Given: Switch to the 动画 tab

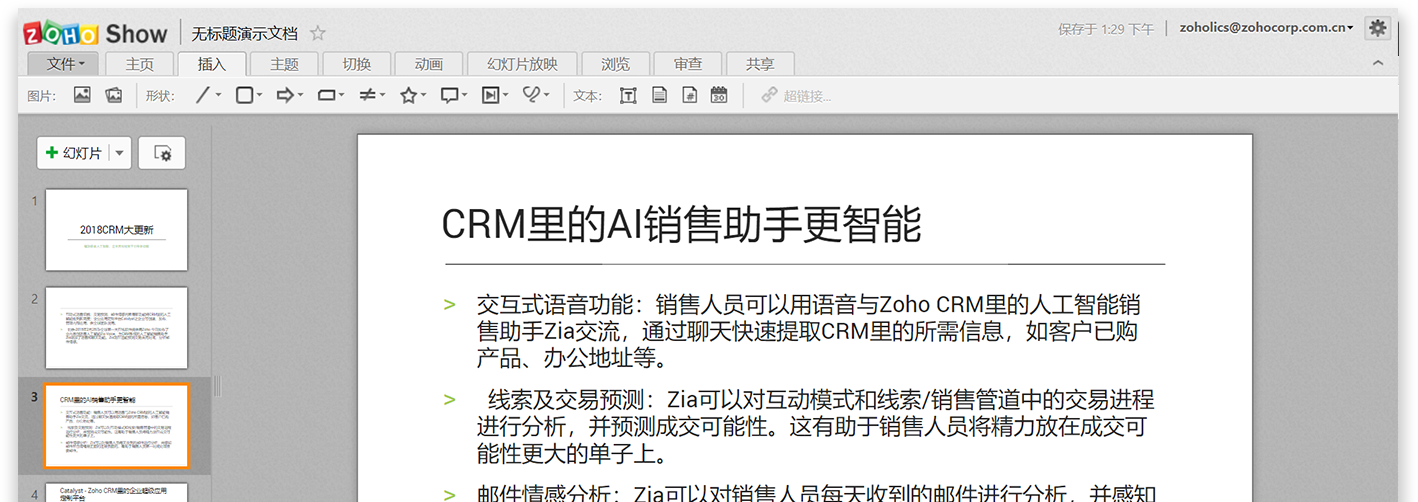Looking at the screenshot, I should [428, 64].
